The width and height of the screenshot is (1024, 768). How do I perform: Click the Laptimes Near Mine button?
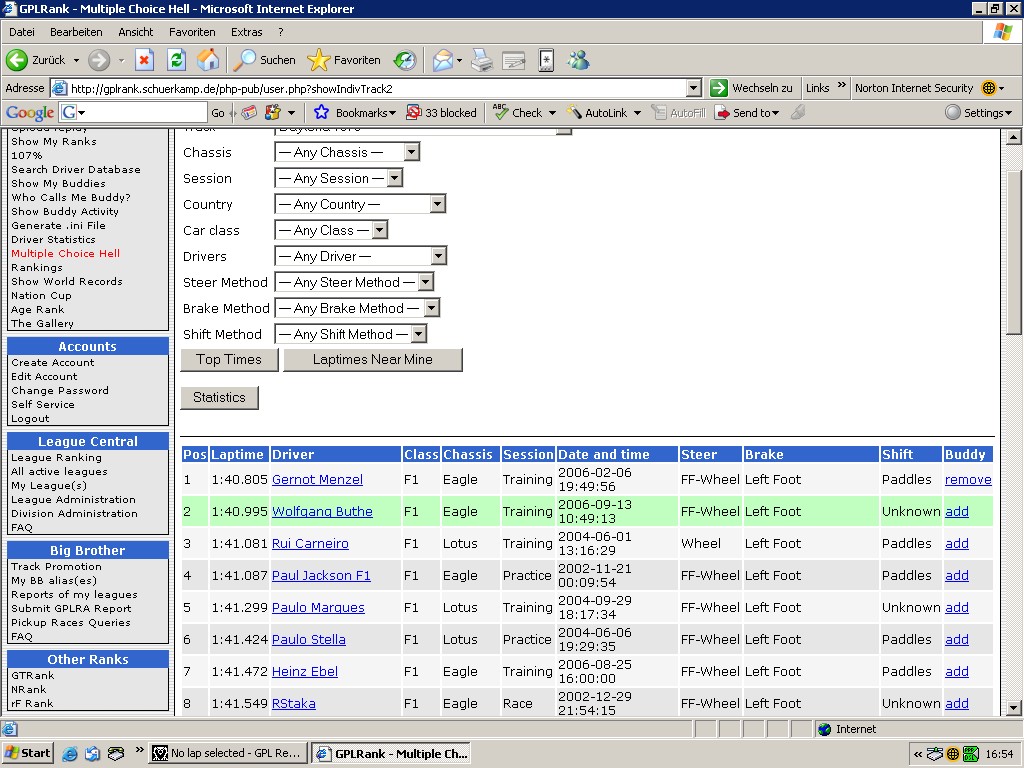372,360
